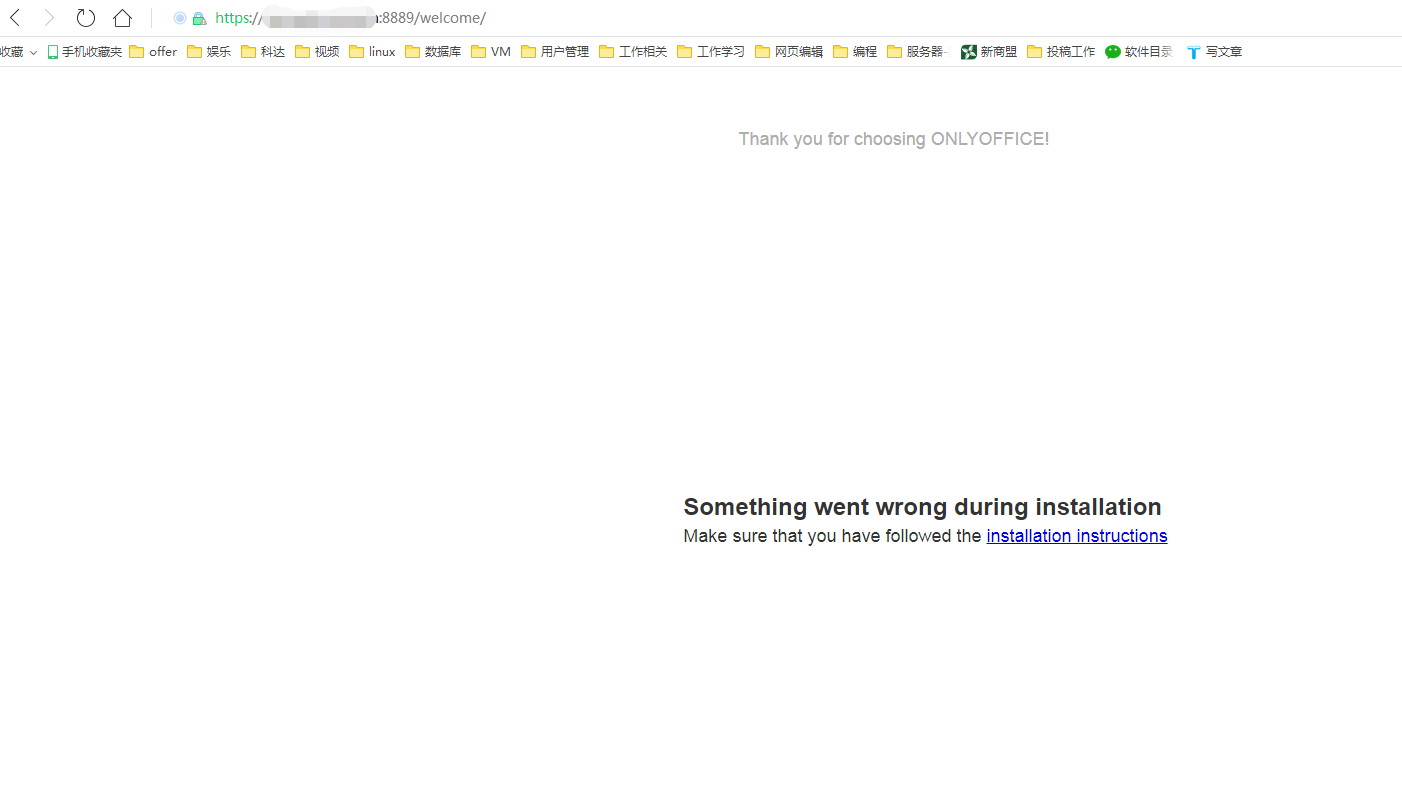Click the round blue icon before the padlock

pos(180,18)
